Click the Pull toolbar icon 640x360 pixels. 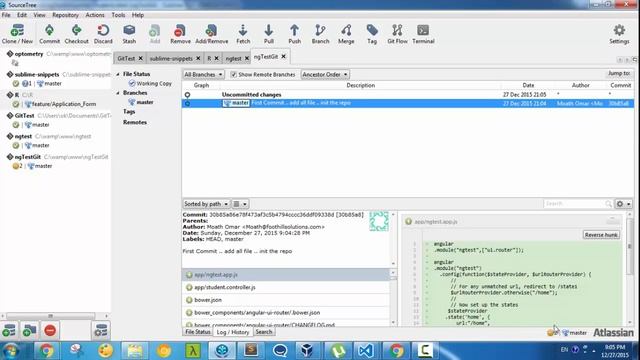[269, 34]
